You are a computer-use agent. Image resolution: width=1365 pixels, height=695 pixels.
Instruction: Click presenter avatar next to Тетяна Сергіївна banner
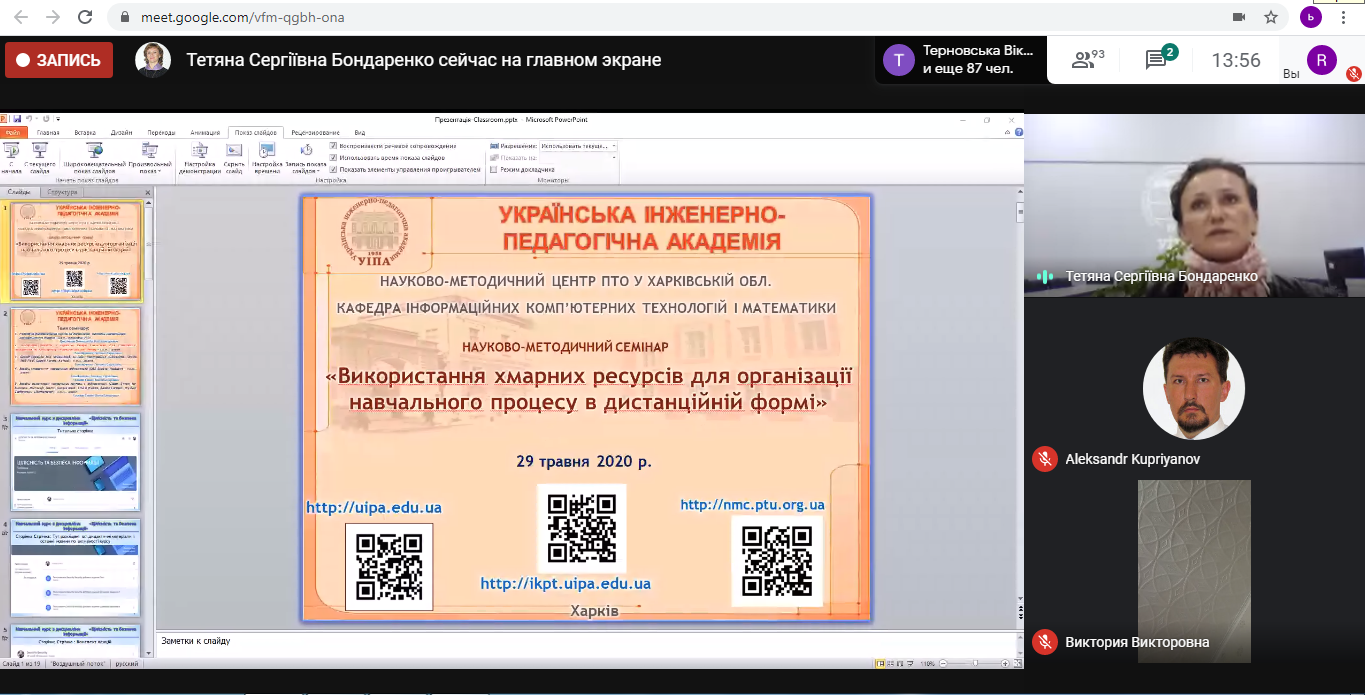[153, 60]
